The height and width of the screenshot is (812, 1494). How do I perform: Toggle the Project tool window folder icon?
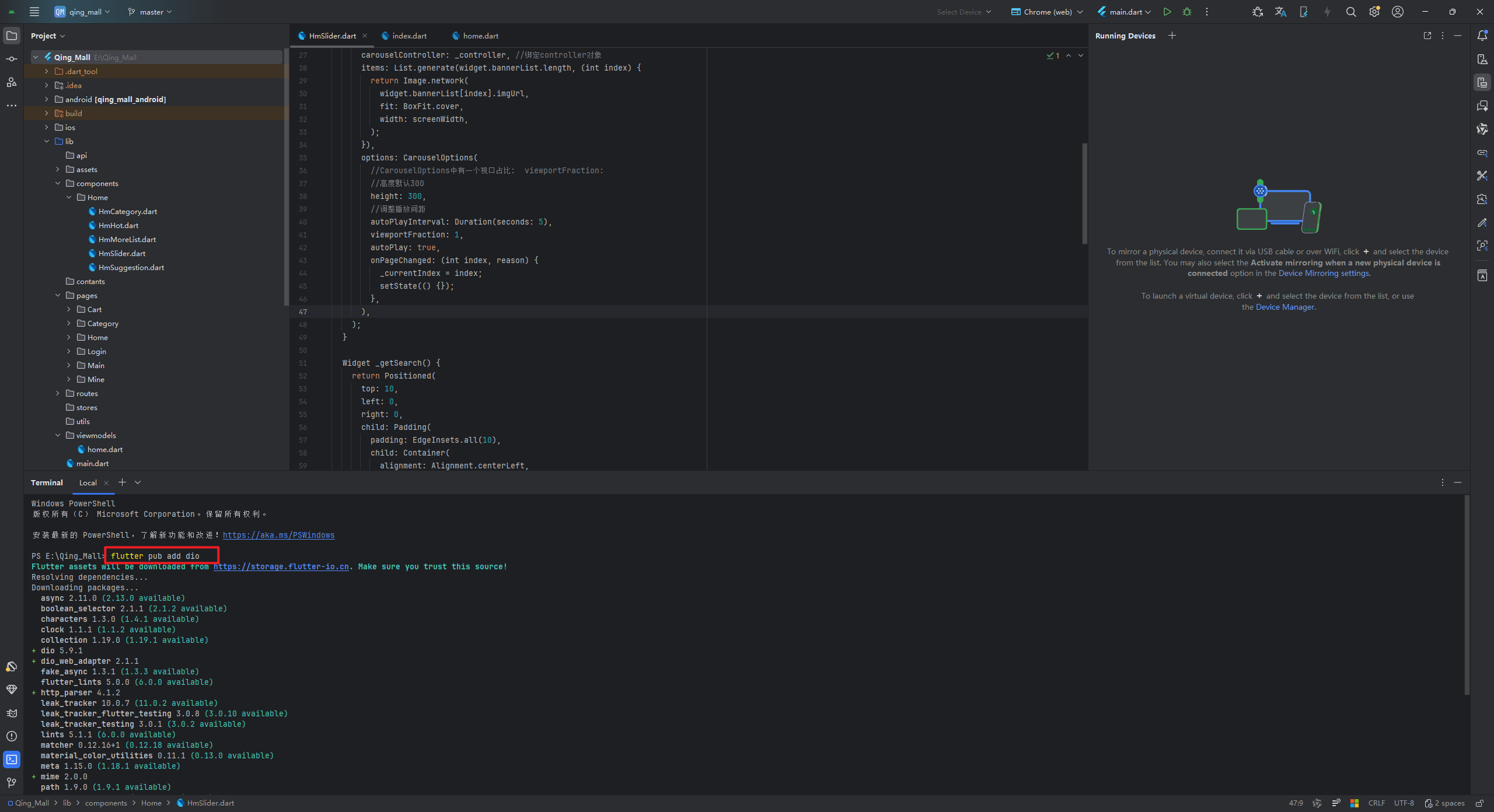coord(12,36)
